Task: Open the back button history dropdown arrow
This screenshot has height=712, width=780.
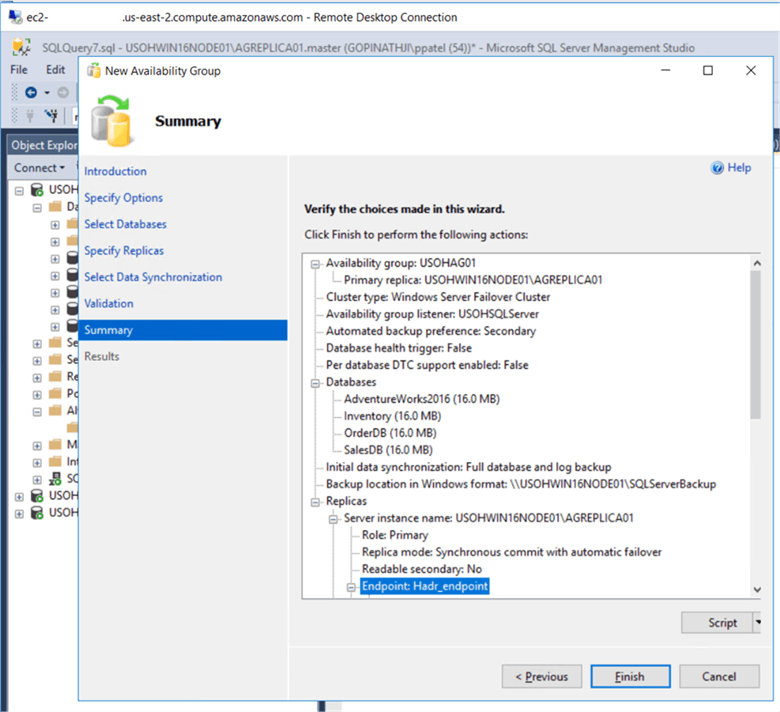Action: (x=47, y=93)
